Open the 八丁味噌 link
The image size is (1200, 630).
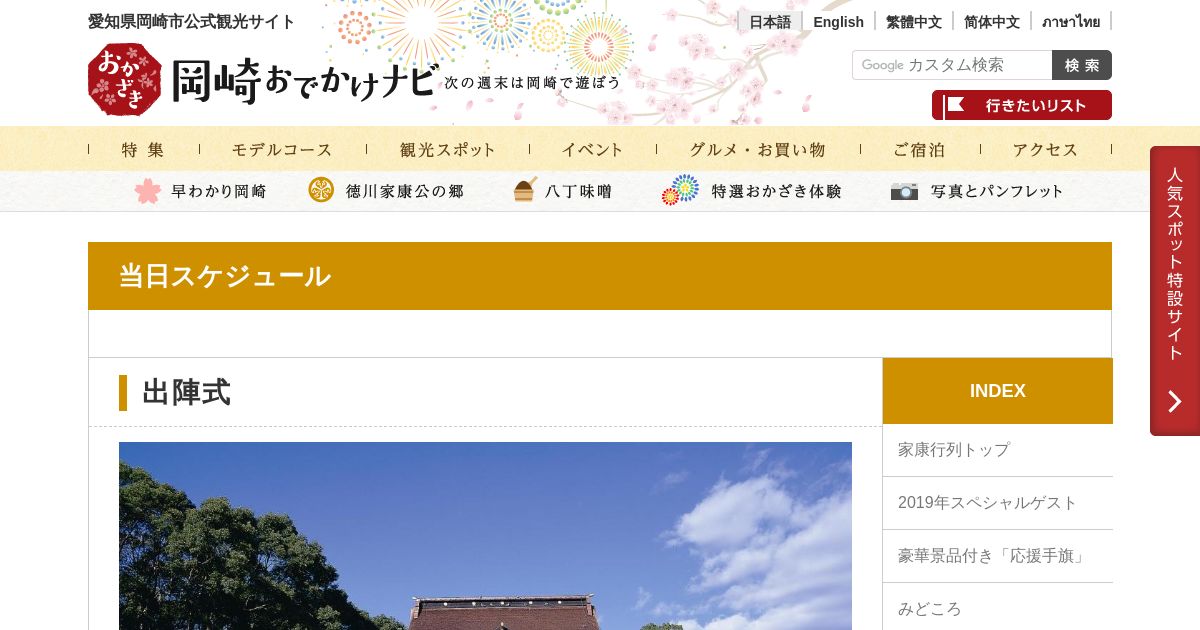(x=579, y=191)
